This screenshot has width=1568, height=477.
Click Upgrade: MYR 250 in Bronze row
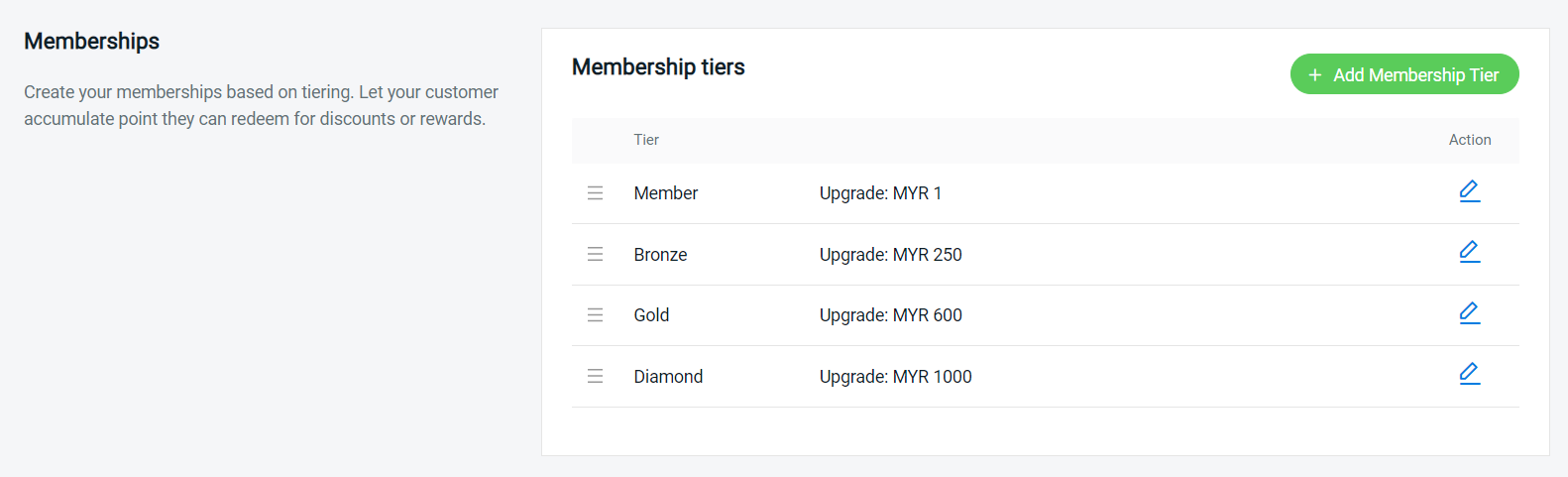(x=890, y=255)
